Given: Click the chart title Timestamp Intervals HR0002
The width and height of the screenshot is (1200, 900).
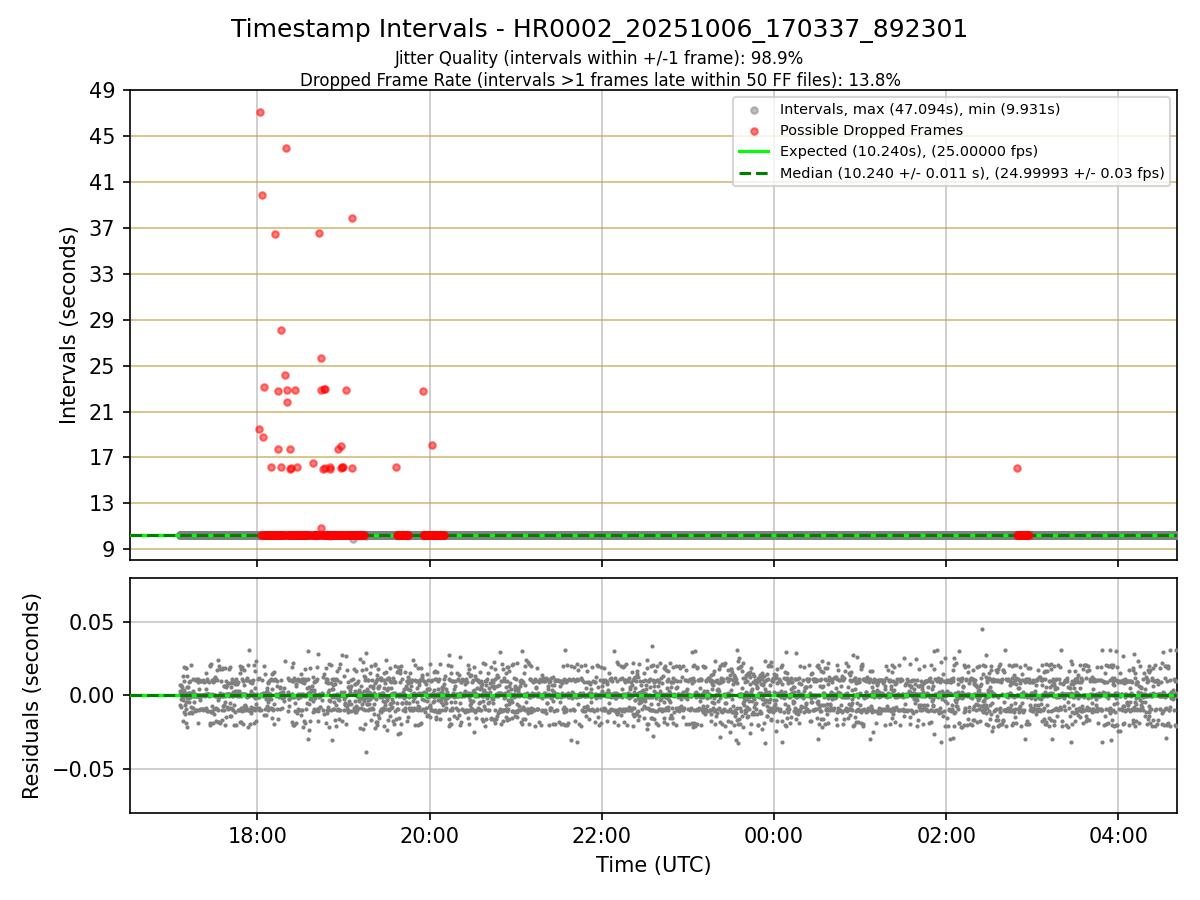Looking at the screenshot, I should (x=599, y=29).
